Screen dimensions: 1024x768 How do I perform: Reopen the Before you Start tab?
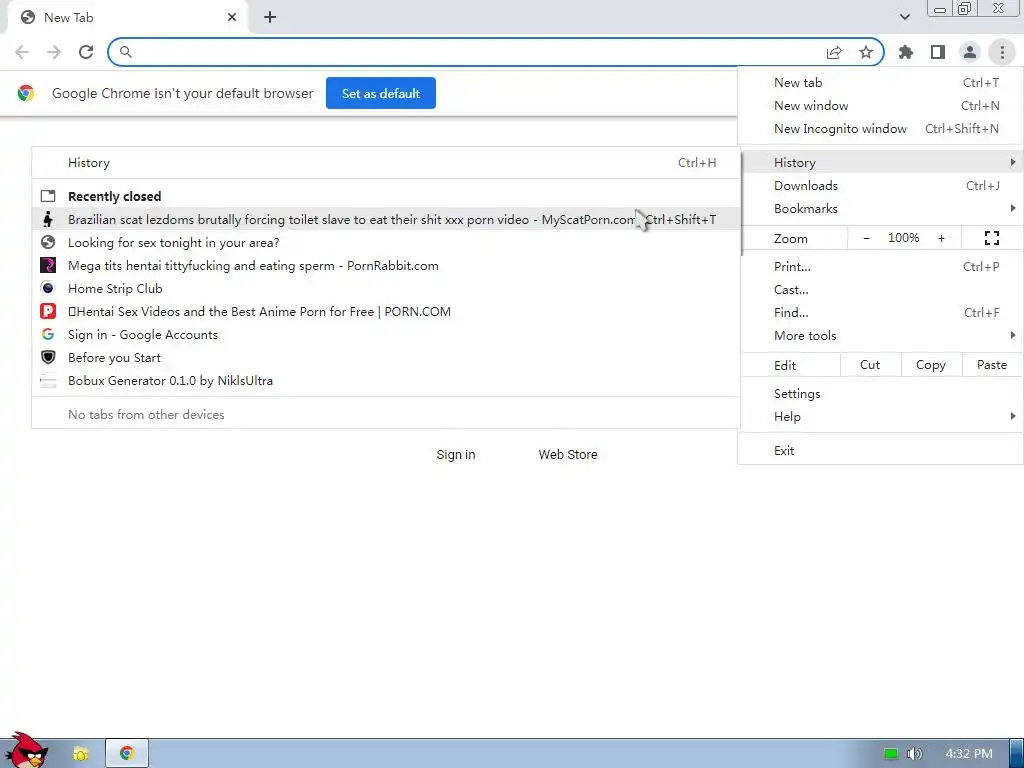385,358
